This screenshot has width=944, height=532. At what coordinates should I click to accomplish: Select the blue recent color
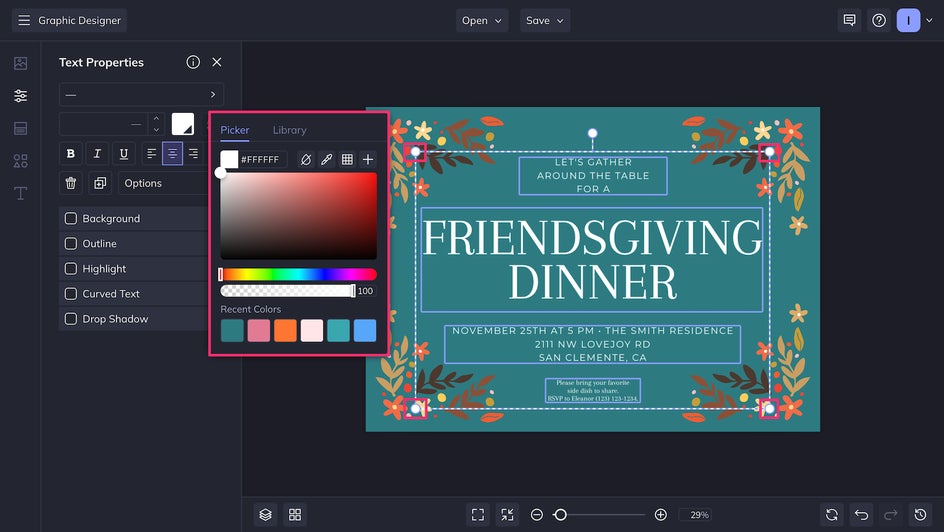tap(365, 330)
